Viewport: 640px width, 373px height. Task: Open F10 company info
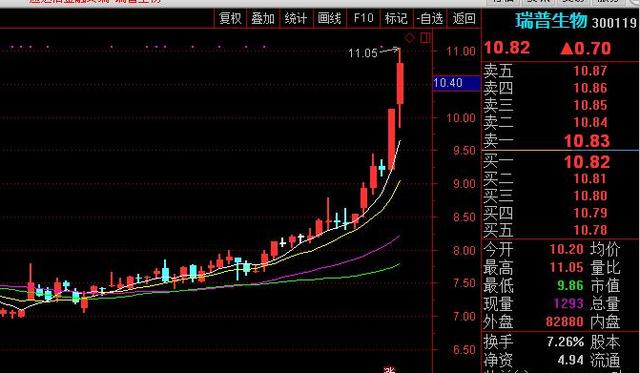tap(363, 18)
